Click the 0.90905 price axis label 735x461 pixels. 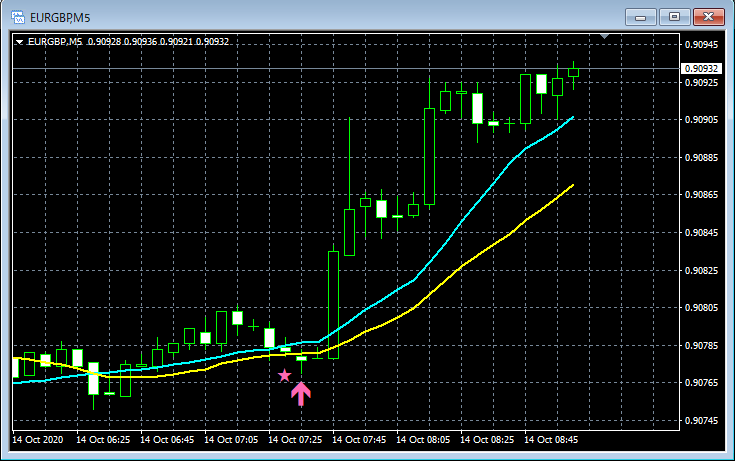point(701,120)
